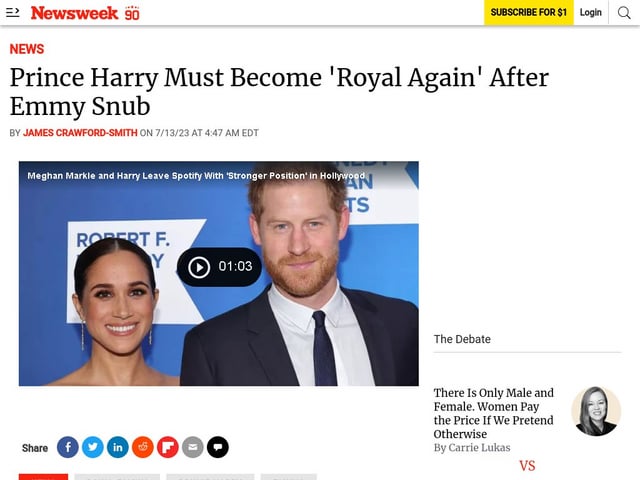Share article on LinkedIn
The width and height of the screenshot is (640, 480).
click(118, 447)
